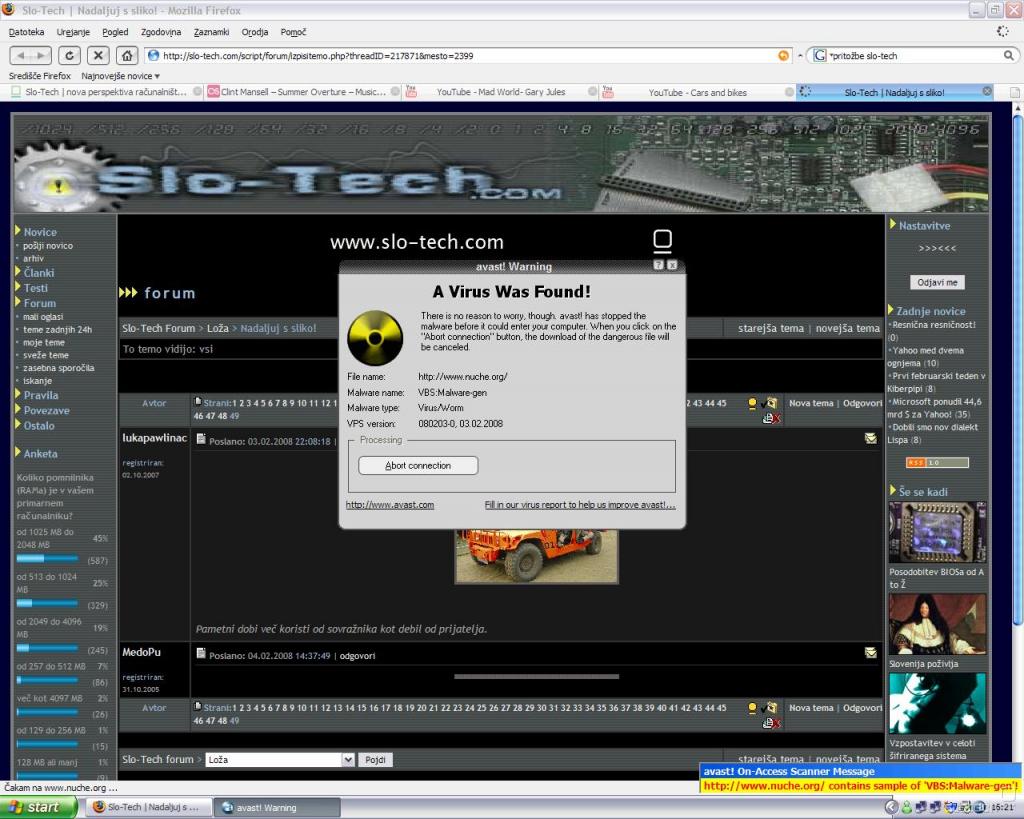The width and height of the screenshot is (1024, 819).
Task: Open Posodobitev BIOSa thumbnail image
Action: pos(937,532)
